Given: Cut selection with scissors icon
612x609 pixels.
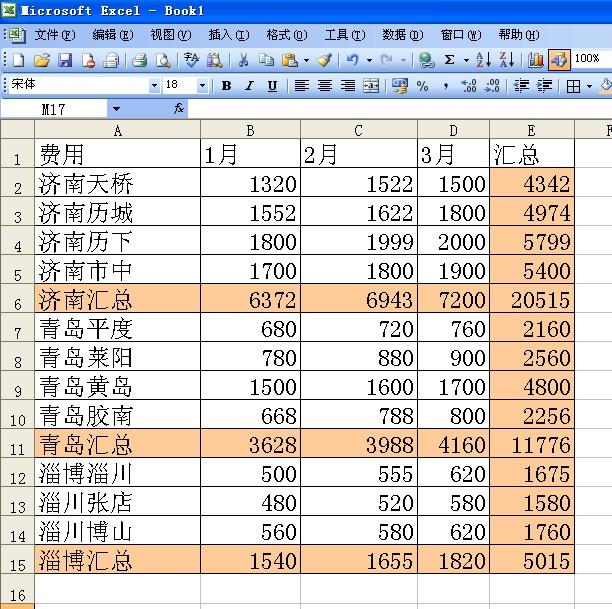Looking at the screenshot, I should click(x=243, y=61).
